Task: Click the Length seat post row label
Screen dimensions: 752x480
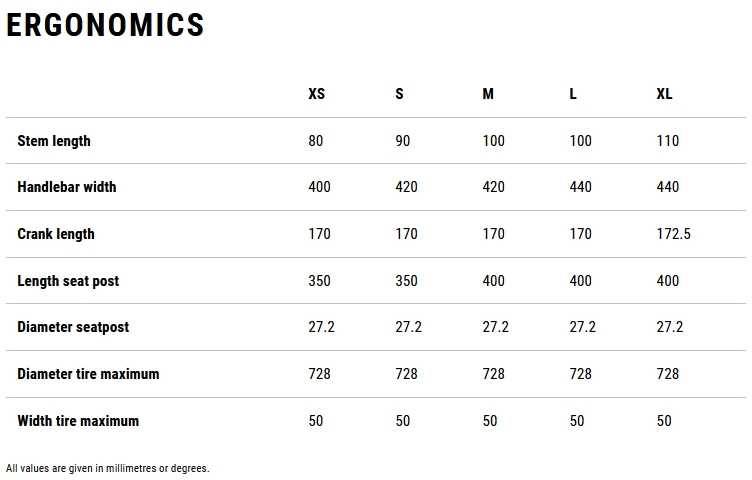Action: pyautogui.click(x=68, y=281)
